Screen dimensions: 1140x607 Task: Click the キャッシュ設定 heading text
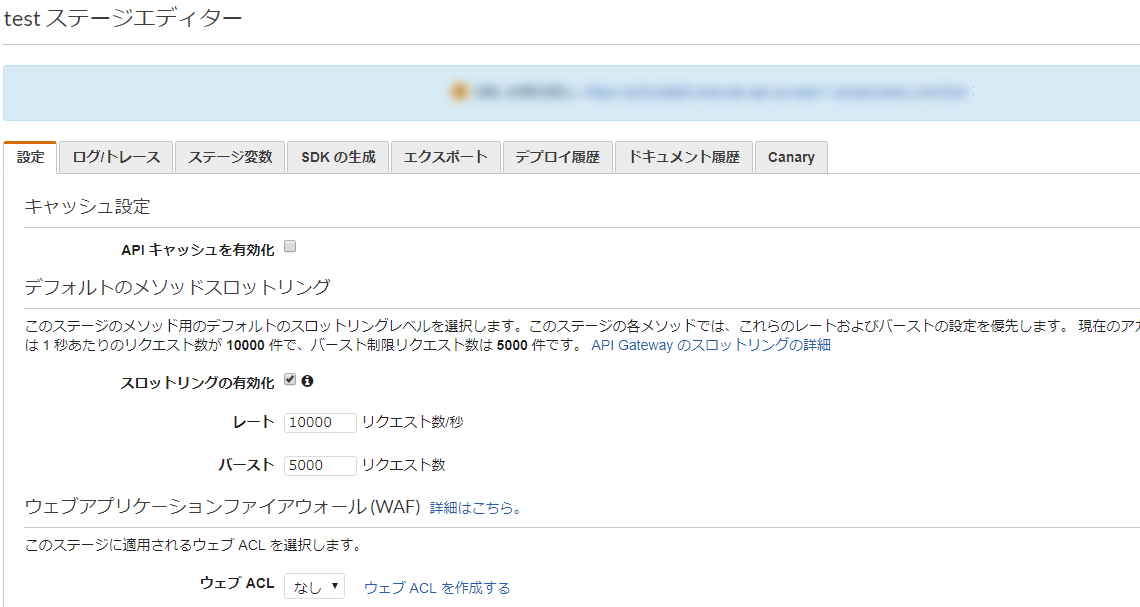(87, 206)
